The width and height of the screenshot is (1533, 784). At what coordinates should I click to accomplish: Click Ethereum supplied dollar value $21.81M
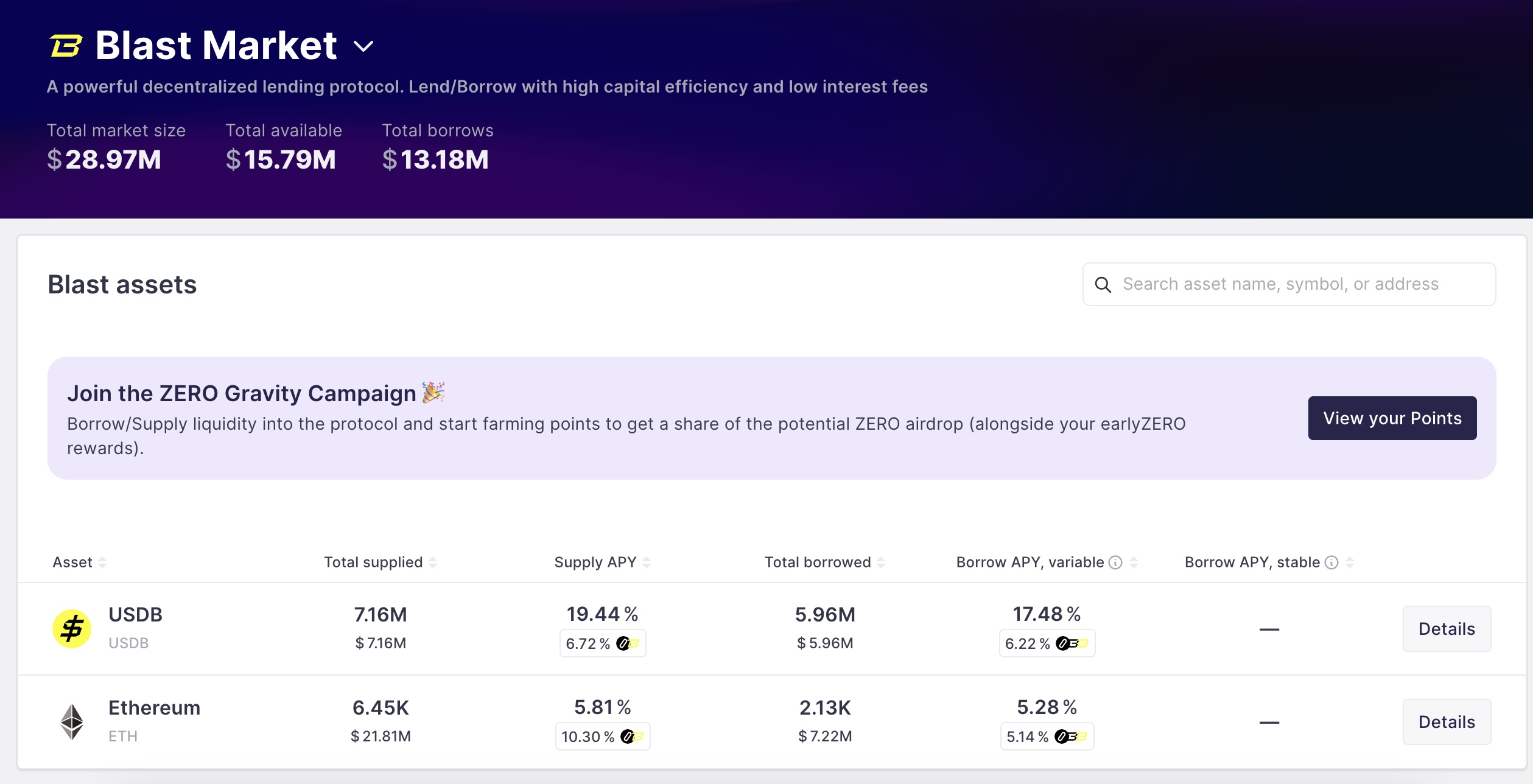381,737
